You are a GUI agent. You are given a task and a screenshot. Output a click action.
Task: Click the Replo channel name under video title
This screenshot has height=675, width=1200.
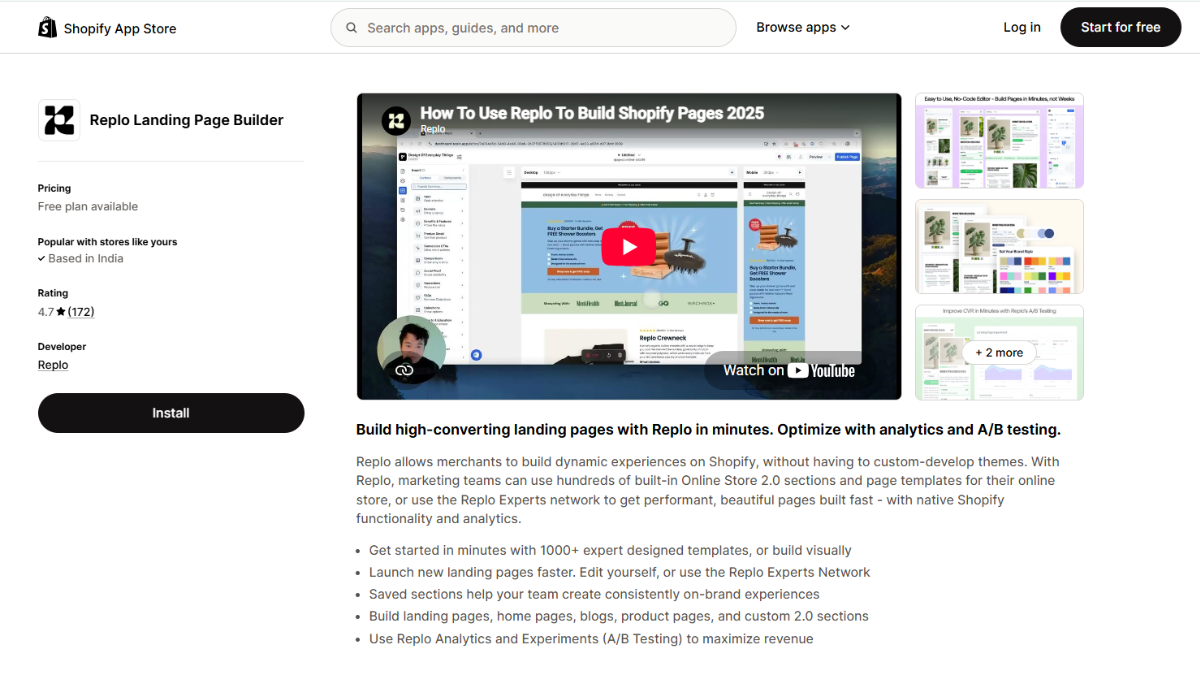(x=433, y=129)
